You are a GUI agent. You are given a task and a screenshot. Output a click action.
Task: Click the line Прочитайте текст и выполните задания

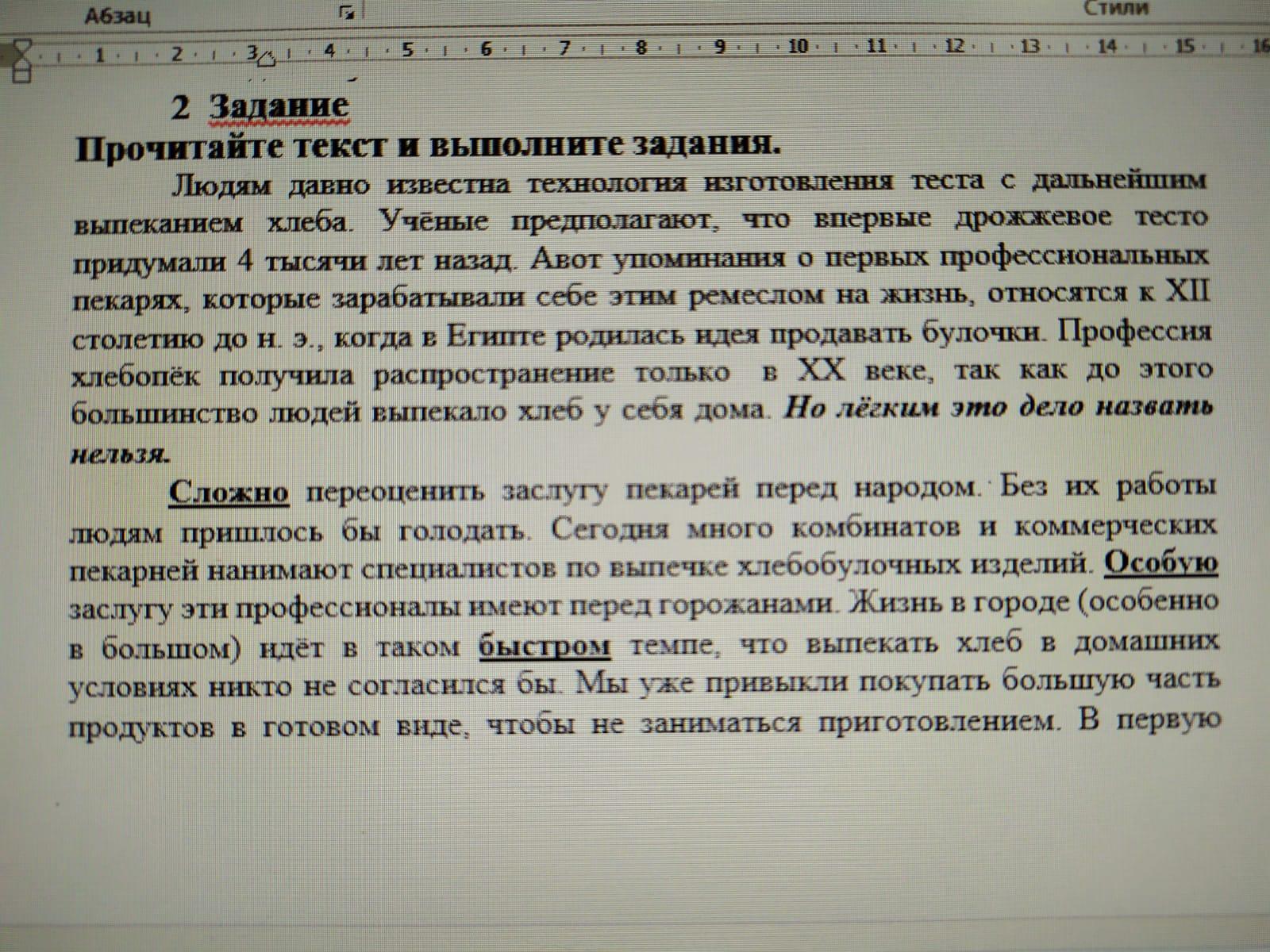pos(429,146)
